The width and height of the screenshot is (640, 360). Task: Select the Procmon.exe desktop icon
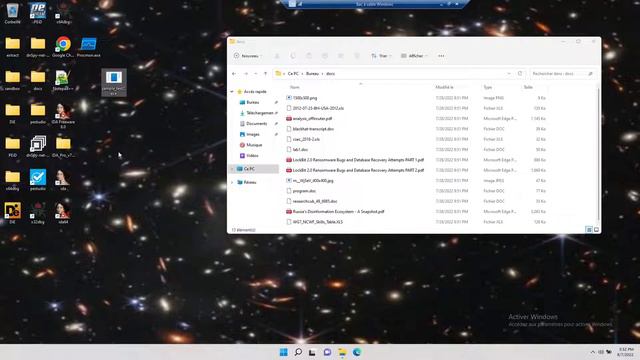point(89,47)
